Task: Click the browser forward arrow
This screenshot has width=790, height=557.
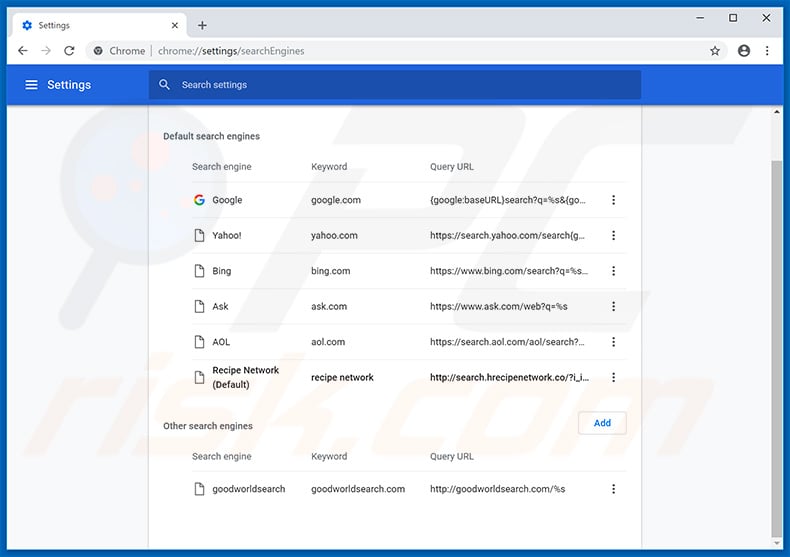Action: 46,51
